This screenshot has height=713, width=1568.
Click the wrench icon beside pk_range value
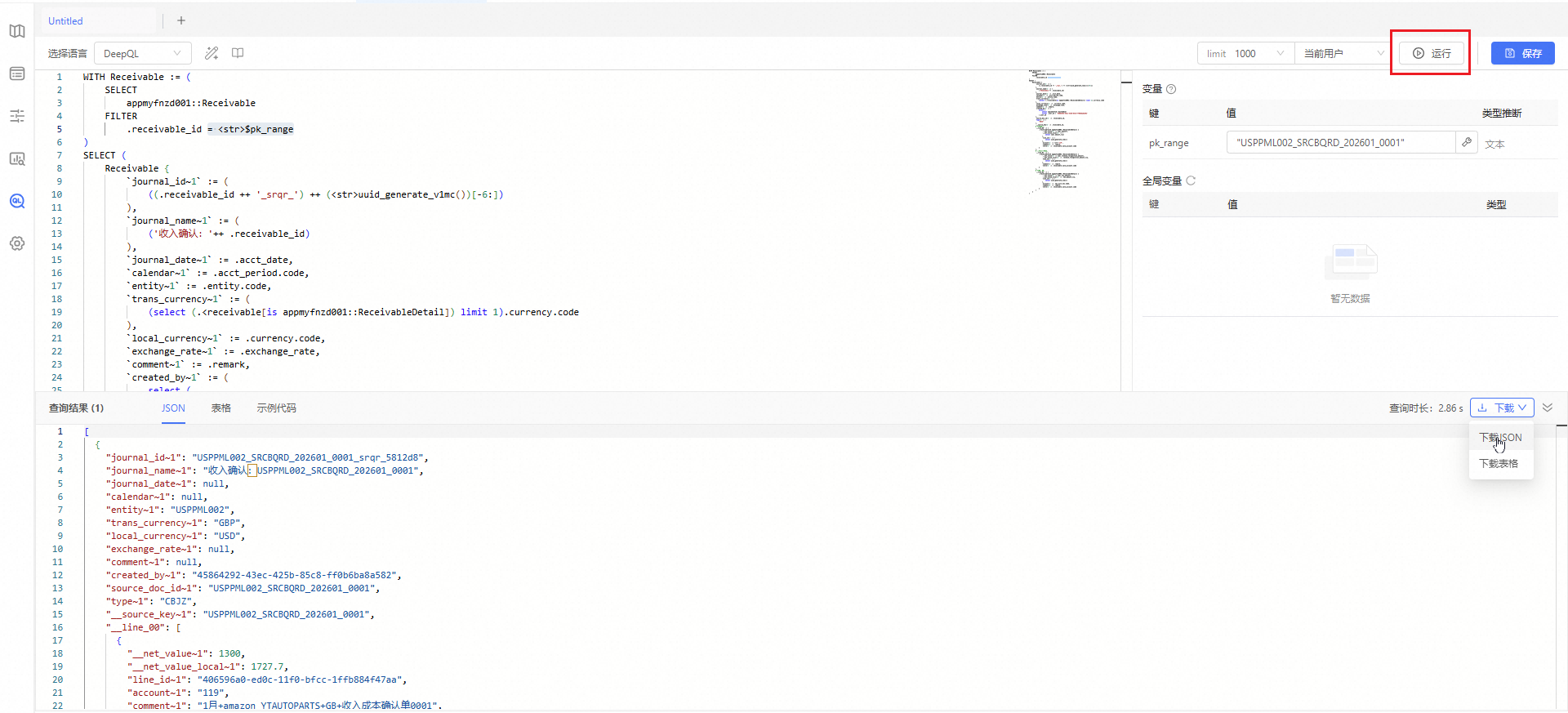pyautogui.click(x=1467, y=142)
